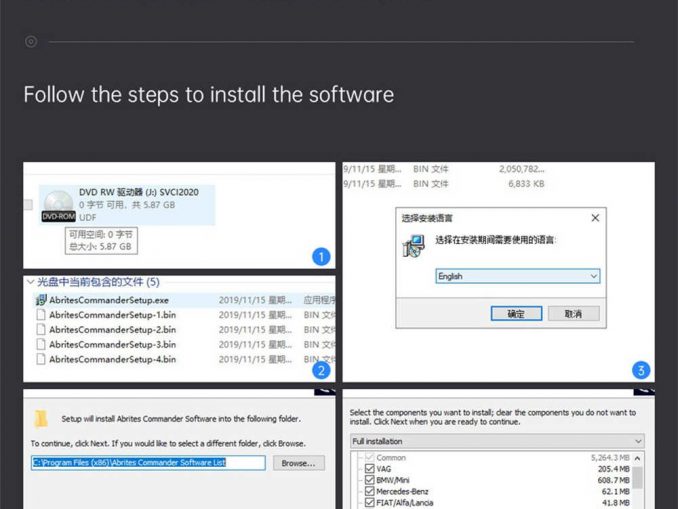Toggle the VAG component checkbox
Viewport: 678px width, 509px height.
(370, 469)
